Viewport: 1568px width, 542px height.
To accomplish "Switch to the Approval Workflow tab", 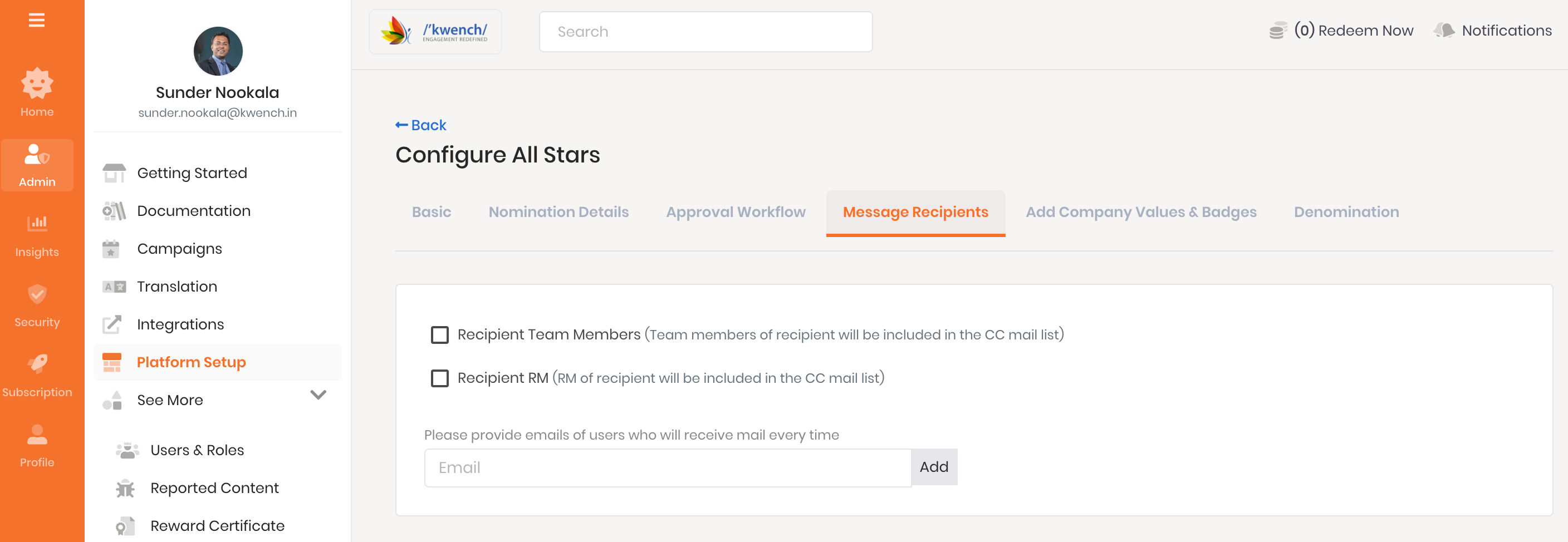I will coord(736,213).
